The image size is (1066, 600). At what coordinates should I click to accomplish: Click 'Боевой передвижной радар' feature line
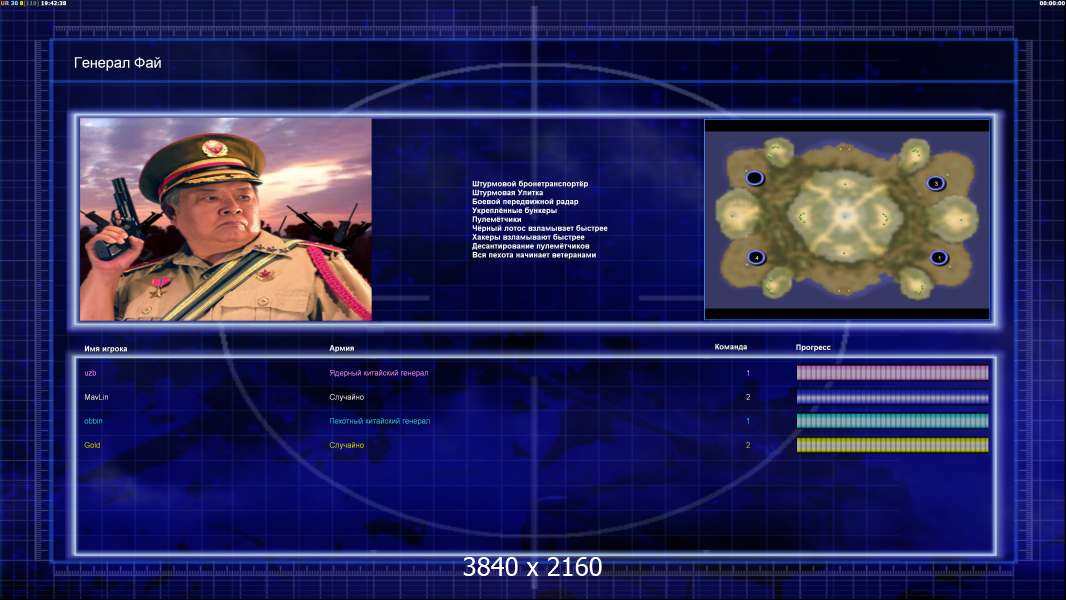525,201
